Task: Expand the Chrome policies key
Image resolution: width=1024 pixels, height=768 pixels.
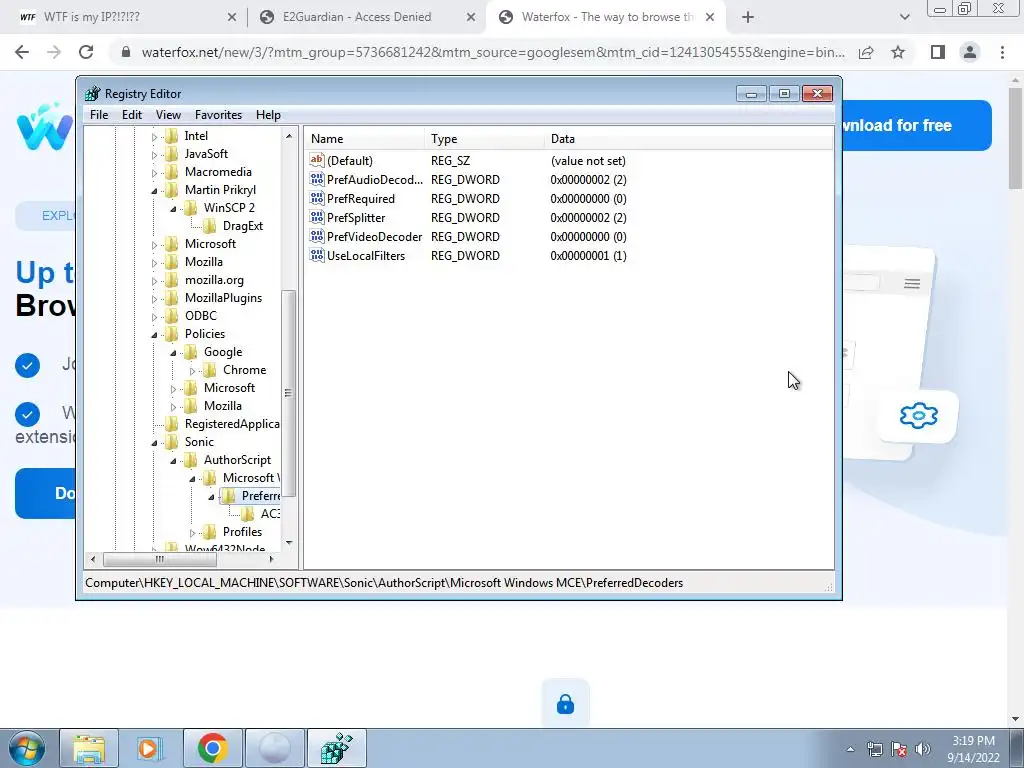Action: tap(192, 371)
